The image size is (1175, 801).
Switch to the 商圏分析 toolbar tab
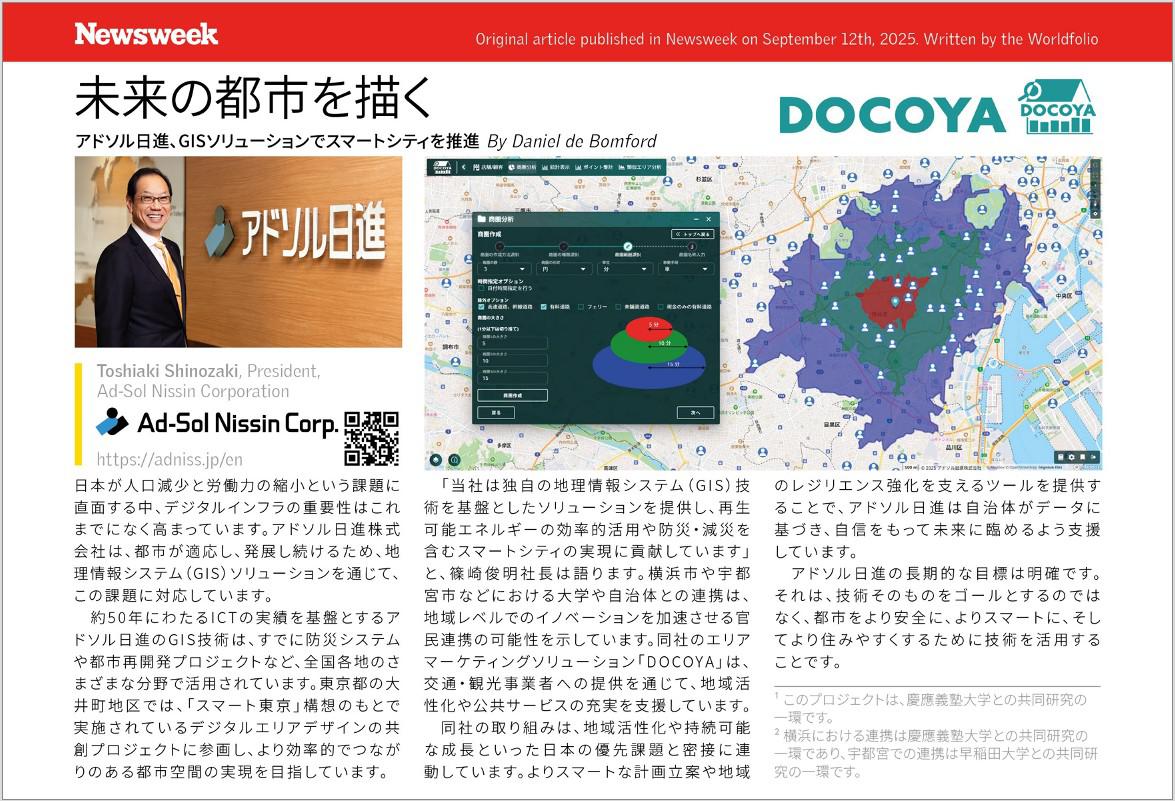(x=521, y=167)
